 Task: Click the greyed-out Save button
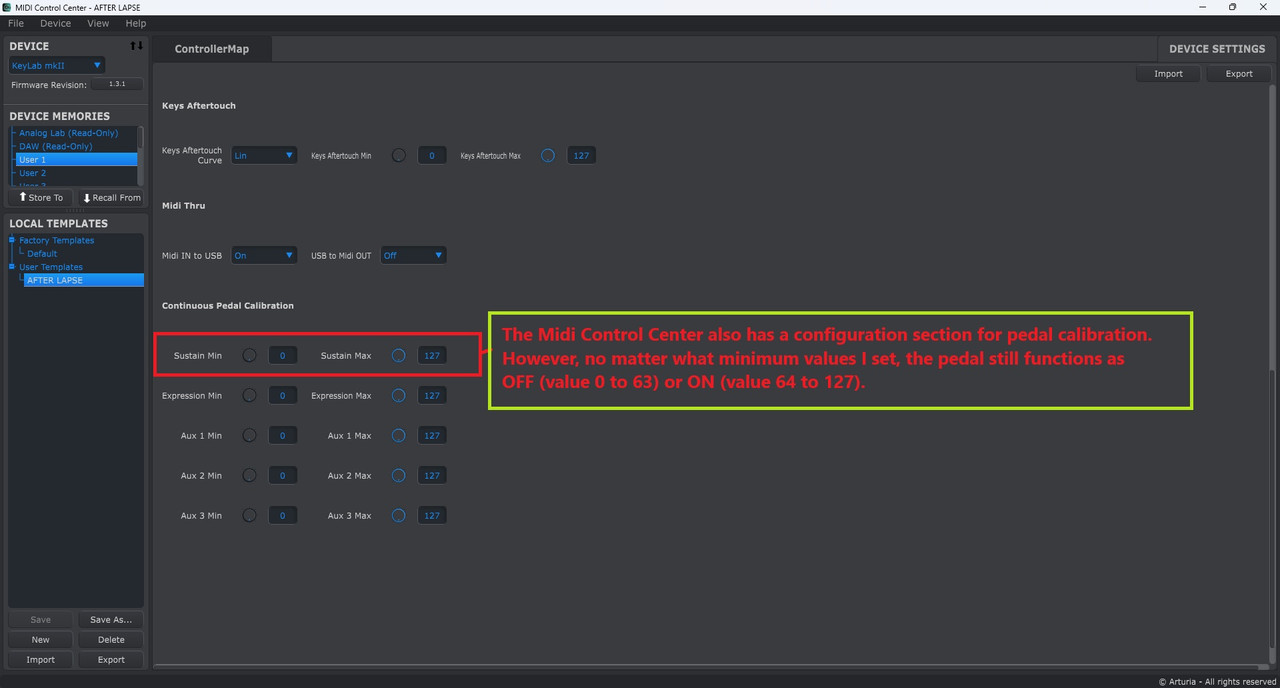click(x=40, y=619)
